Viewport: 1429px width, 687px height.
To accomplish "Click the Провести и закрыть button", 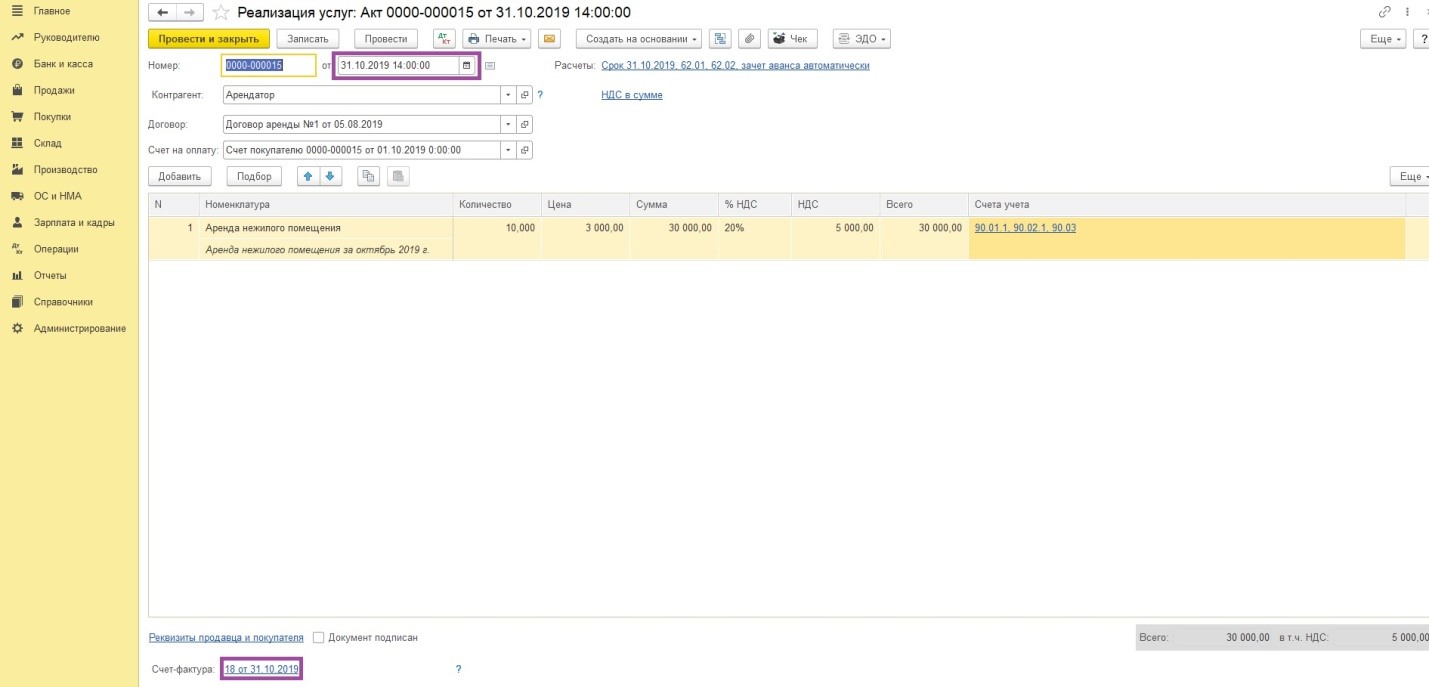I will (x=208, y=39).
